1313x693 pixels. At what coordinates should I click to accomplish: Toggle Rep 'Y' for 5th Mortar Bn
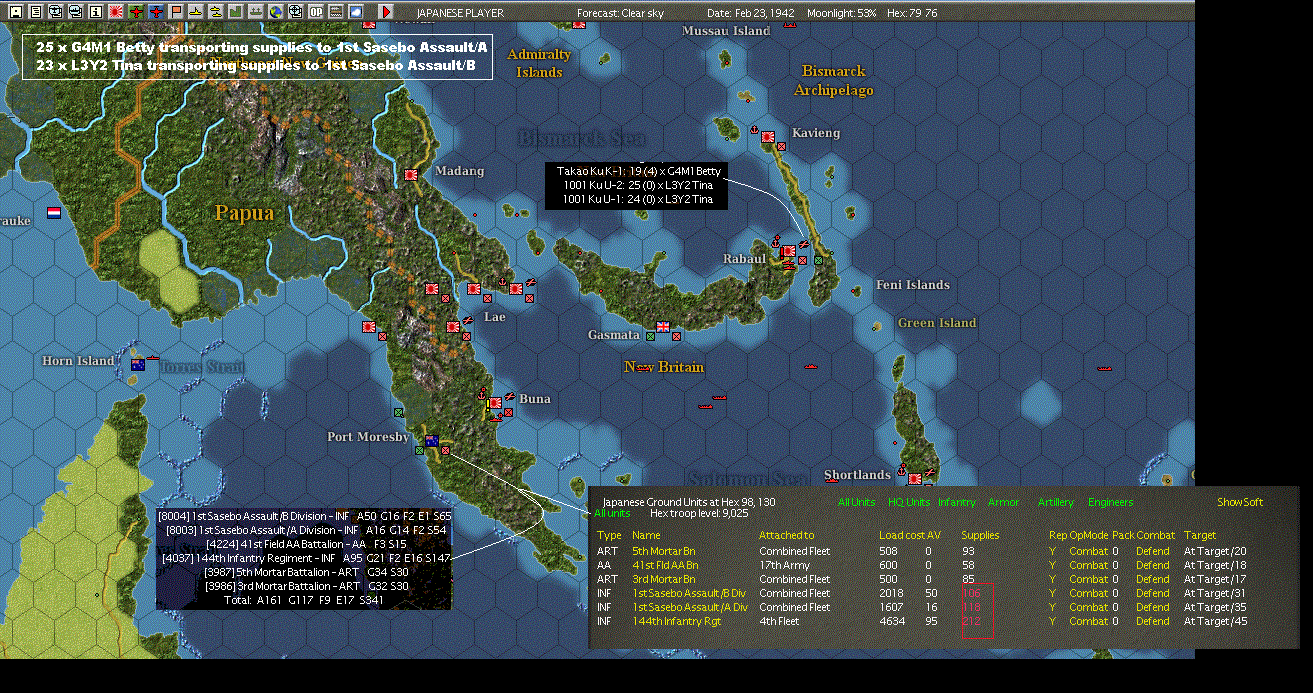(1052, 551)
